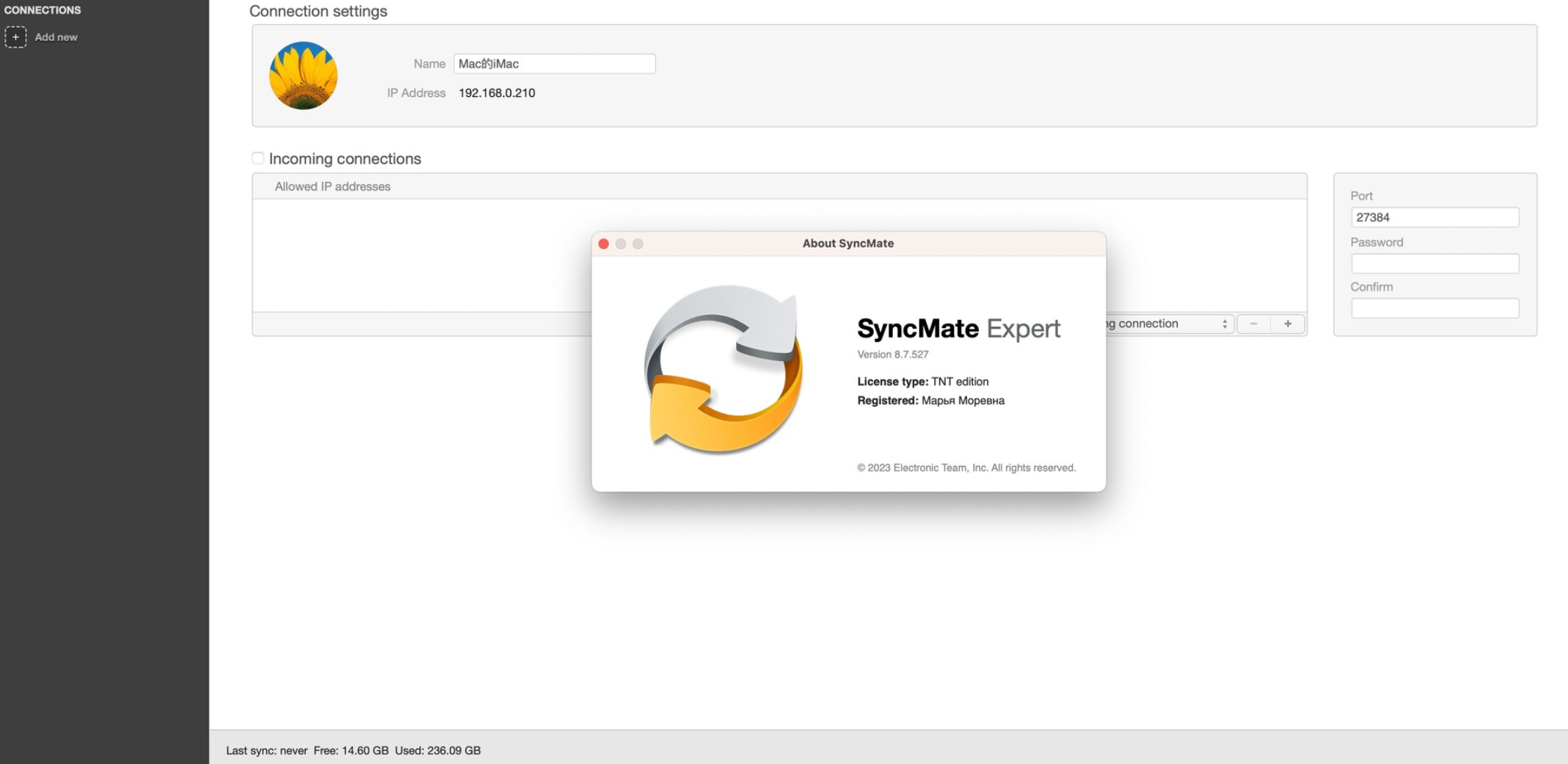The width and height of the screenshot is (1568, 764).
Task: Click the Registered user name line
Action: (x=930, y=401)
